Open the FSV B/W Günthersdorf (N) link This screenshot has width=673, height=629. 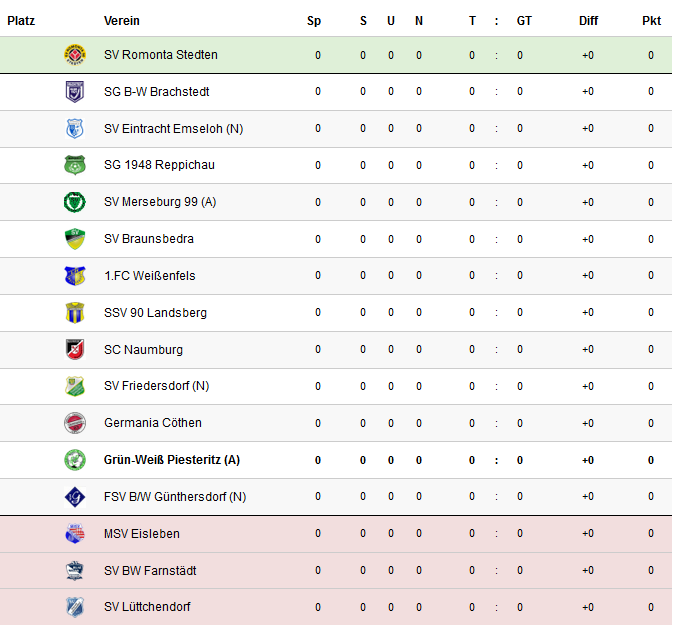[174, 497]
